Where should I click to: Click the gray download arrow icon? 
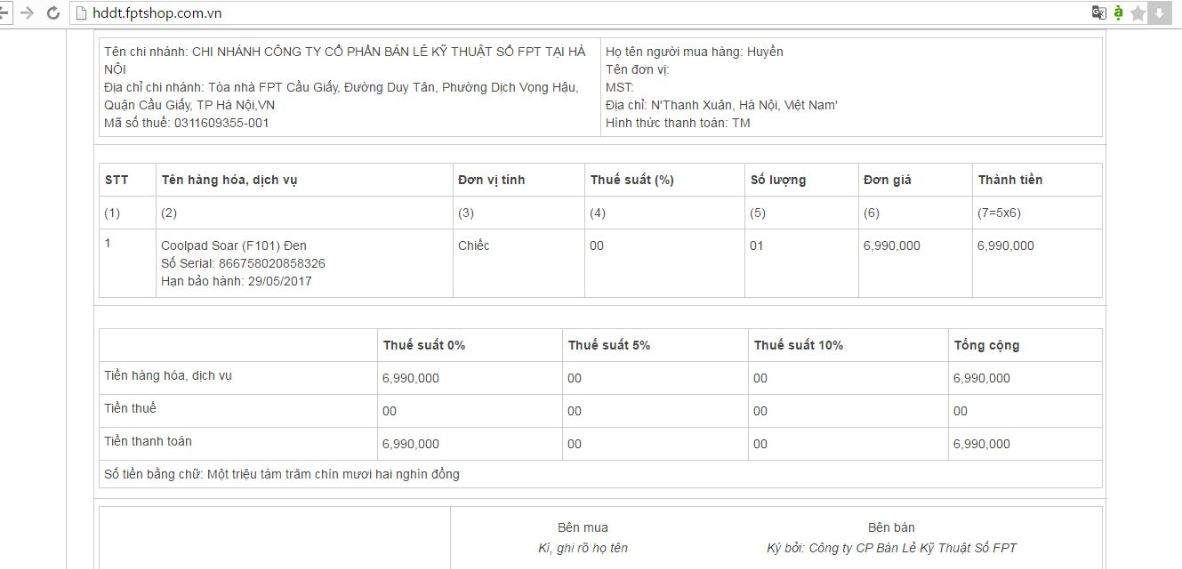coord(1162,13)
